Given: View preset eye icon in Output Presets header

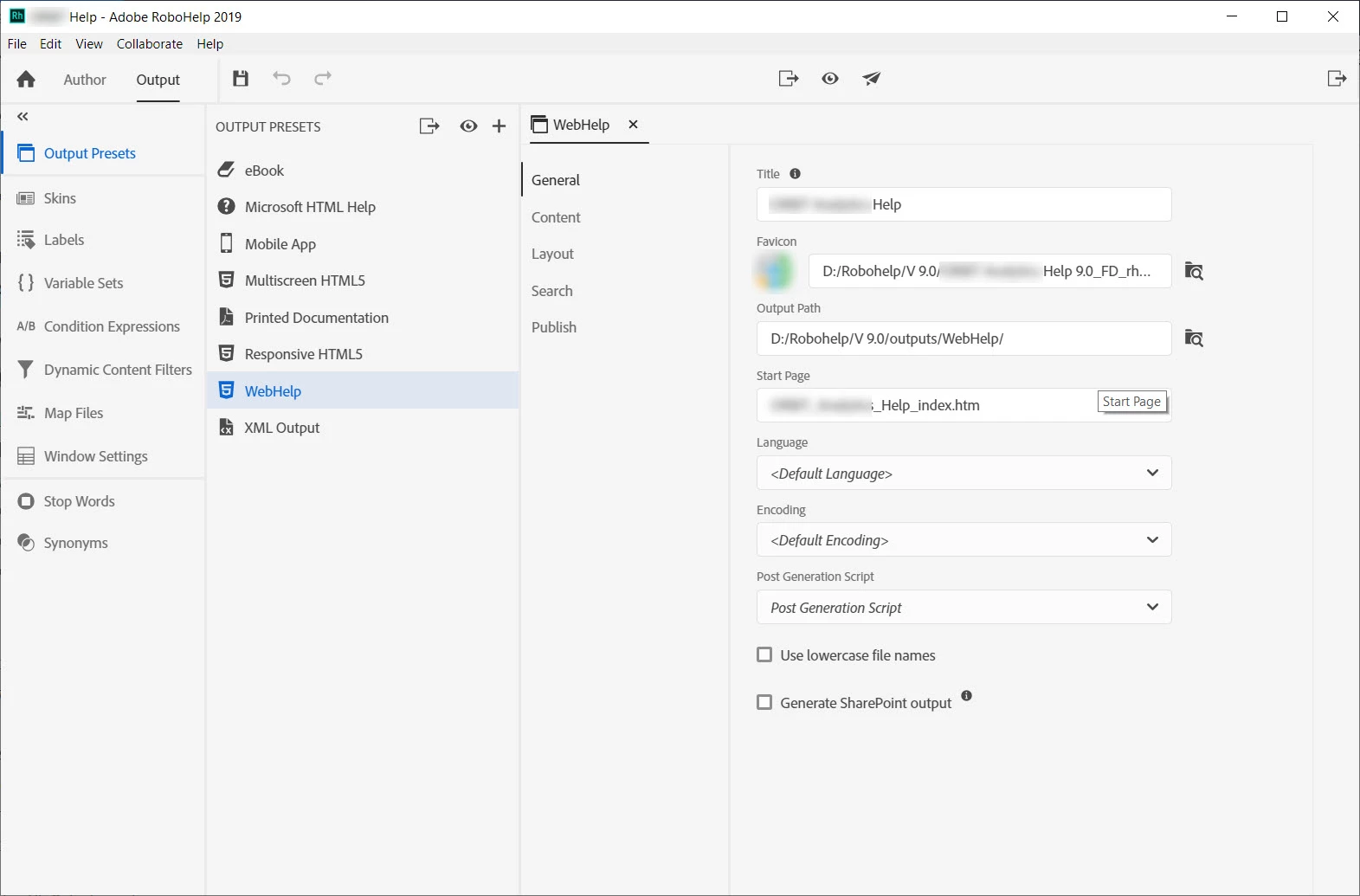Looking at the screenshot, I should coord(468,126).
